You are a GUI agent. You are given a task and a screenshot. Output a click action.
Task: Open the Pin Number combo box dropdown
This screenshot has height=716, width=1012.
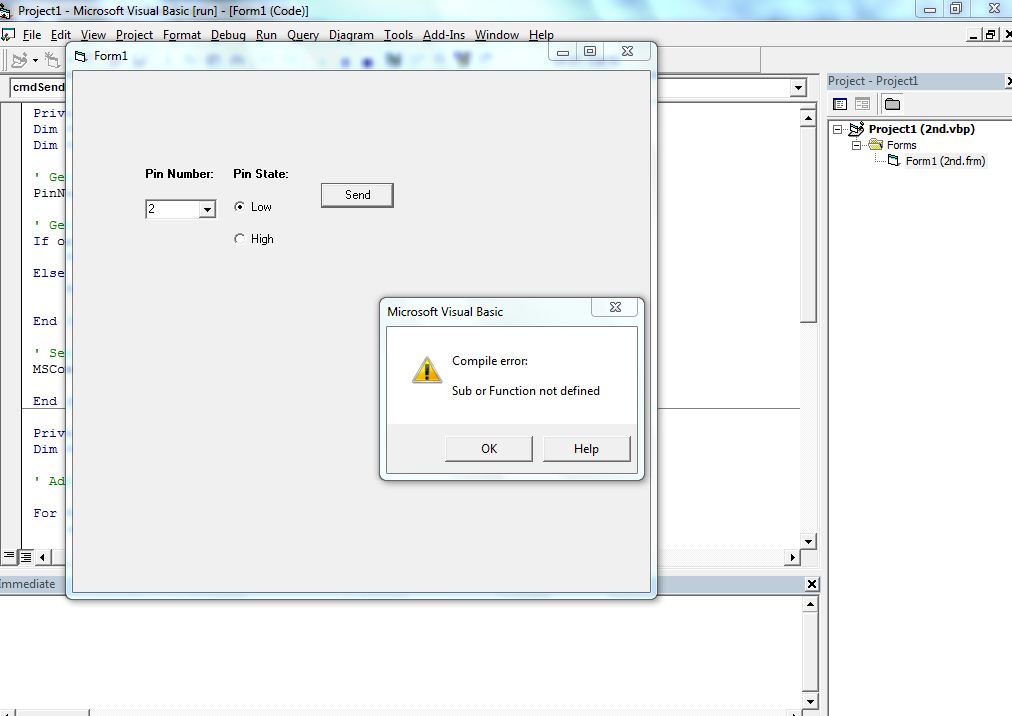(x=207, y=209)
